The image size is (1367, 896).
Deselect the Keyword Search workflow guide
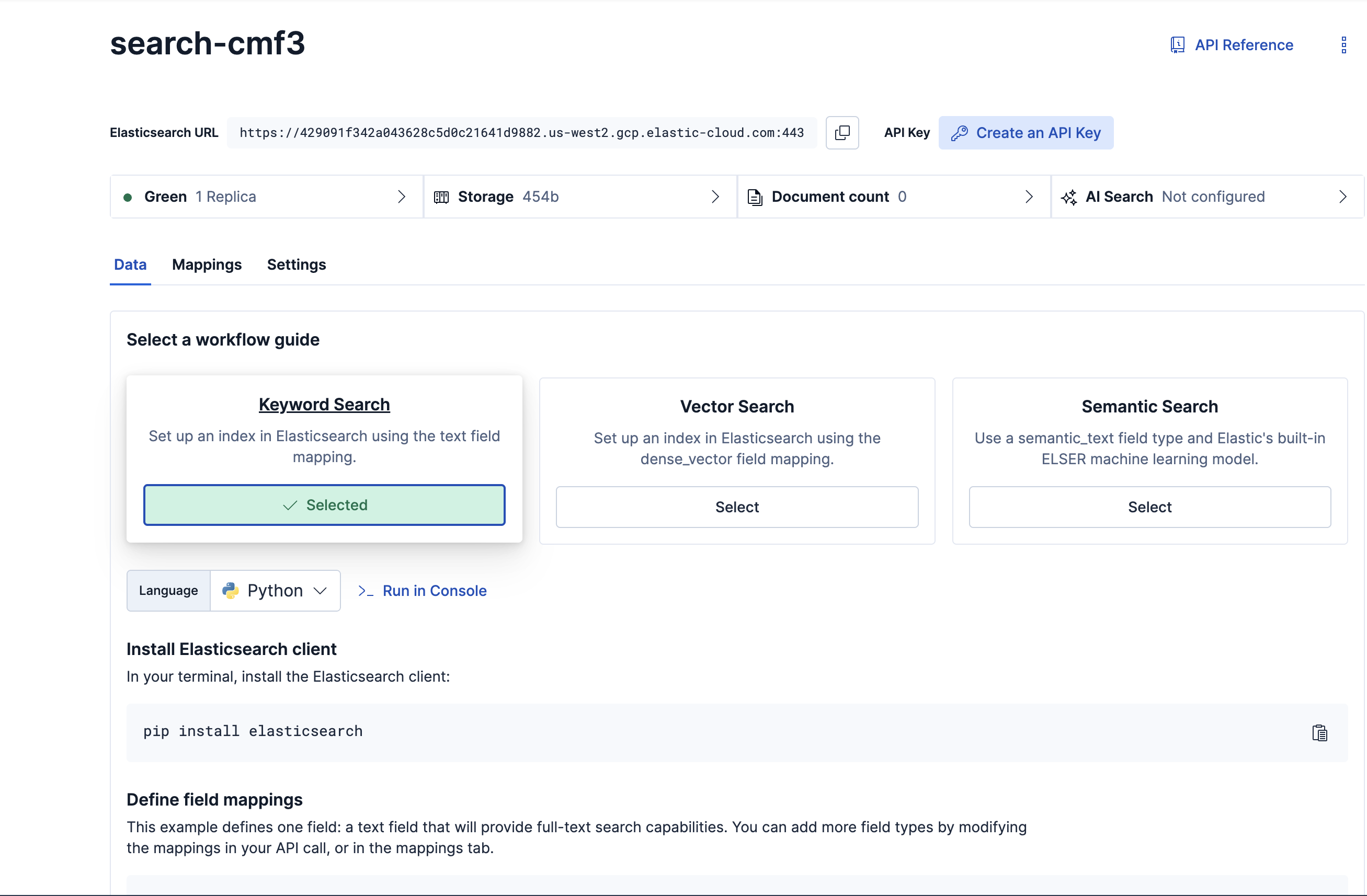tap(324, 504)
